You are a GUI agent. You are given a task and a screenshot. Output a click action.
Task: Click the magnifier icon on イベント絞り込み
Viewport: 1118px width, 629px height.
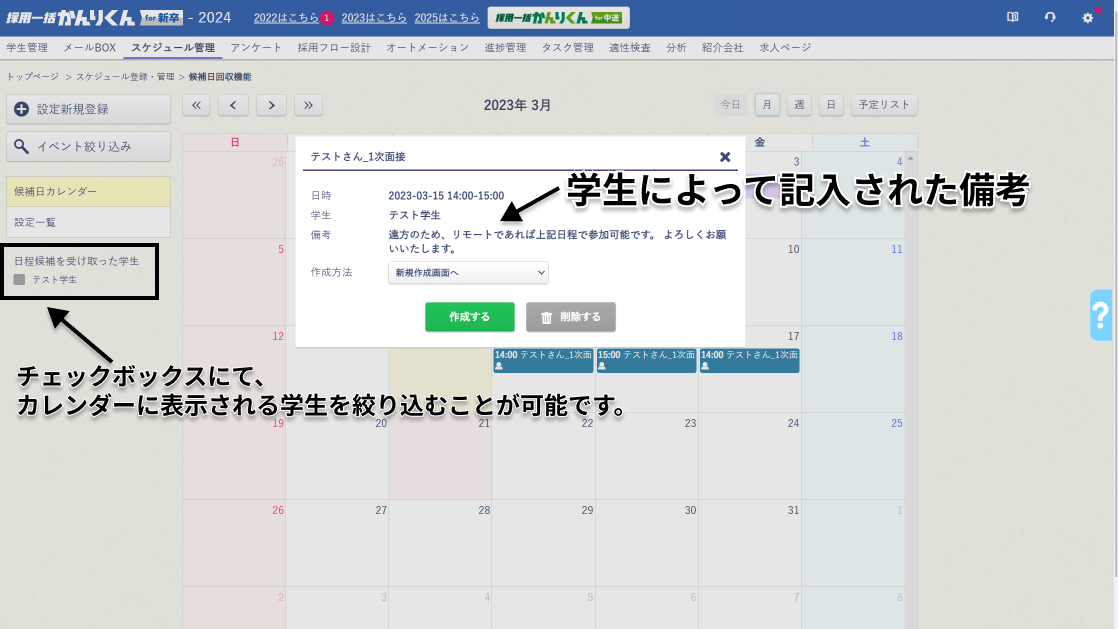pyautogui.click(x=23, y=146)
